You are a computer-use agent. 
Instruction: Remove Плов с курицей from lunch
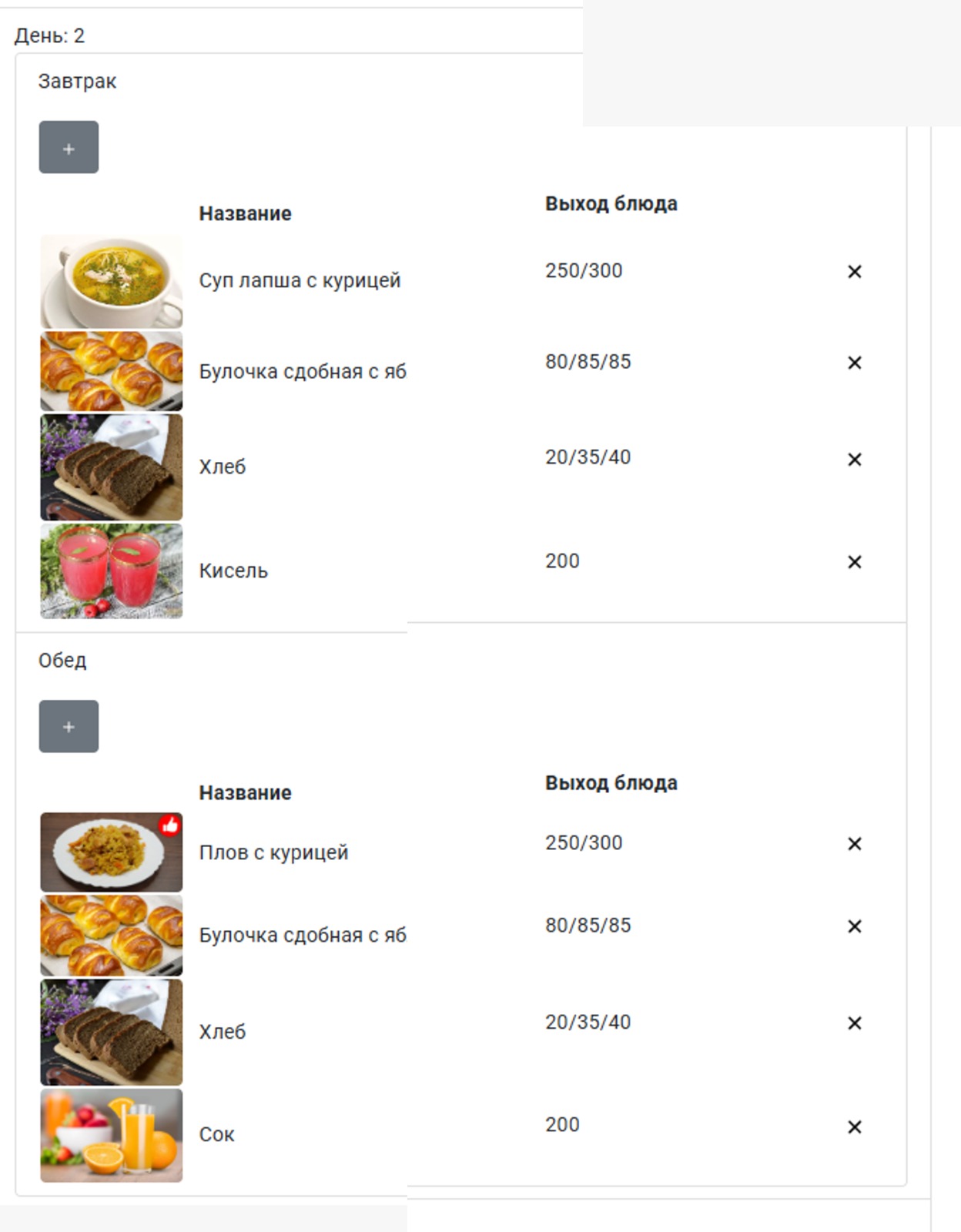(854, 844)
